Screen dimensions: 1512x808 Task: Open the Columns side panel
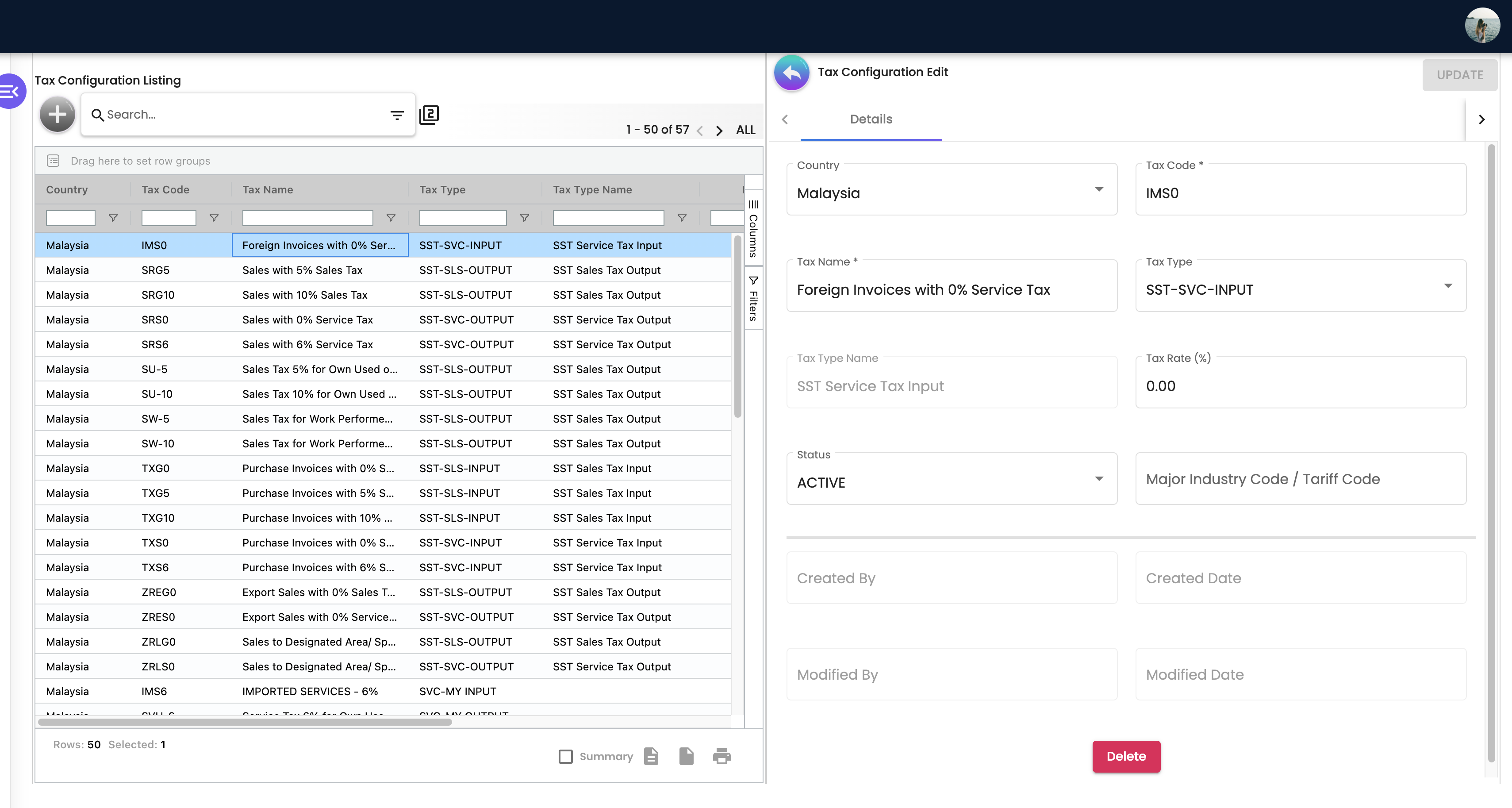click(x=753, y=228)
